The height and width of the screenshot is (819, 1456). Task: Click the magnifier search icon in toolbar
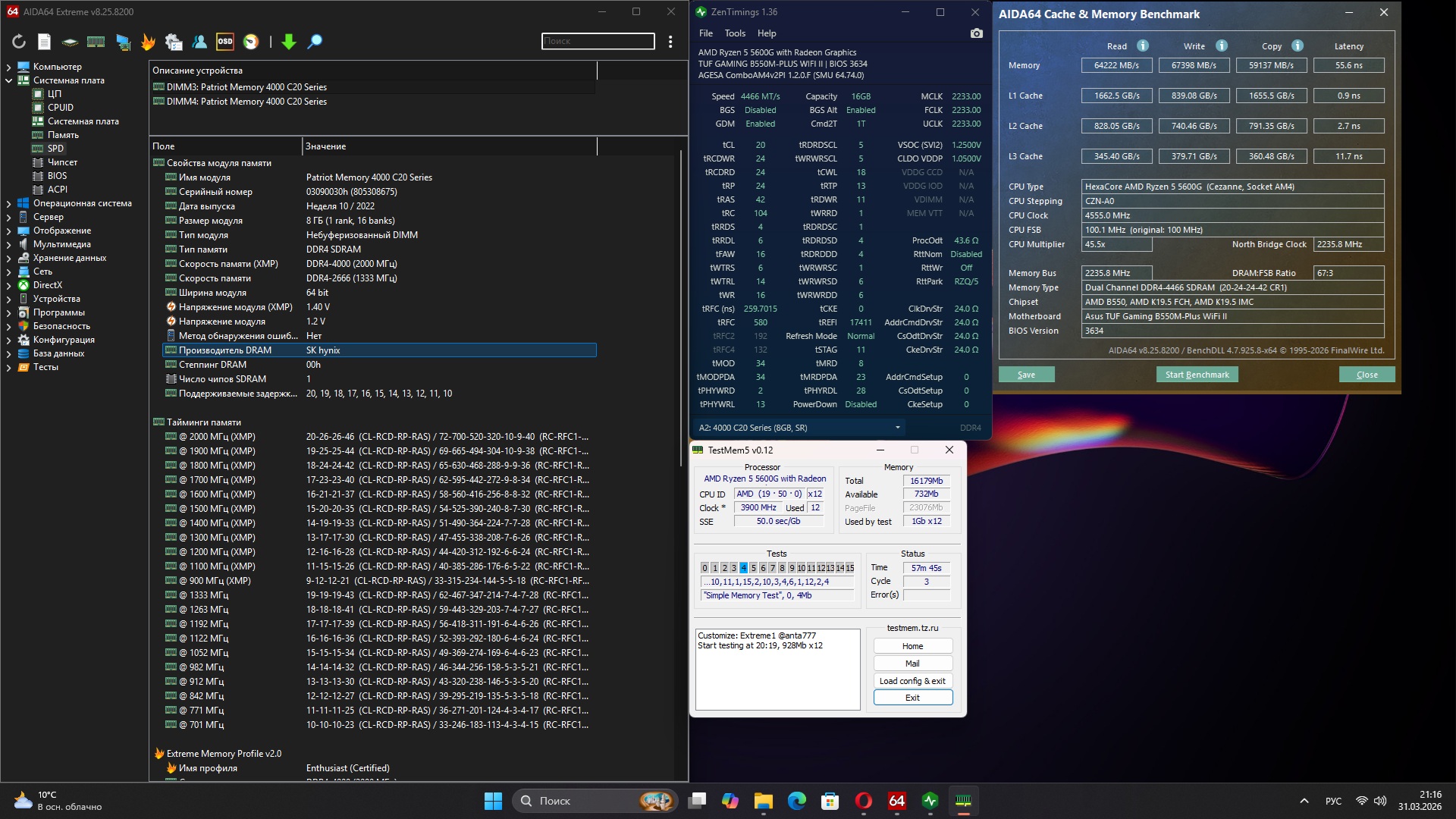tap(315, 42)
